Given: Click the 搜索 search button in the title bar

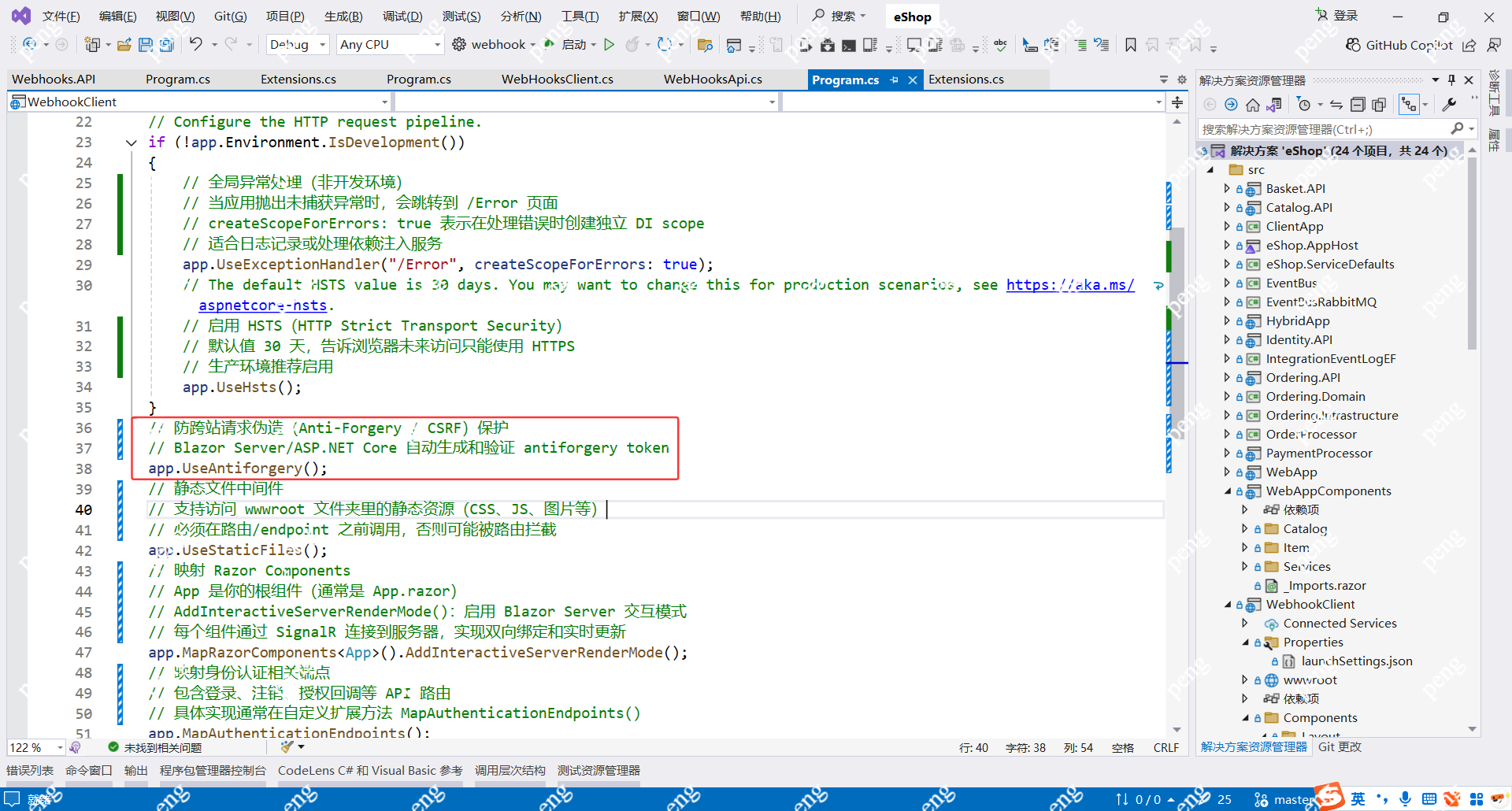Looking at the screenshot, I should 839,16.
